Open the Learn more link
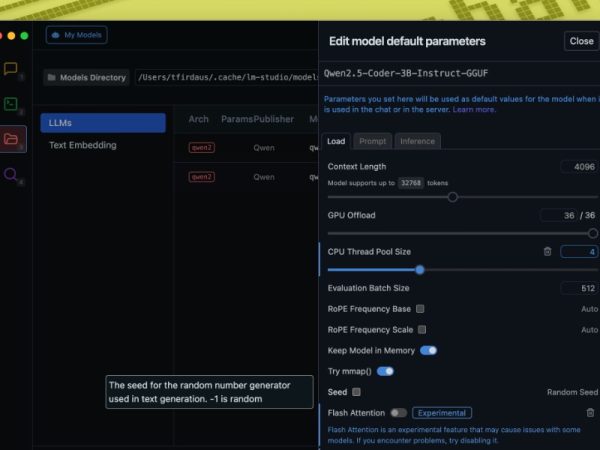 tap(474, 109)
